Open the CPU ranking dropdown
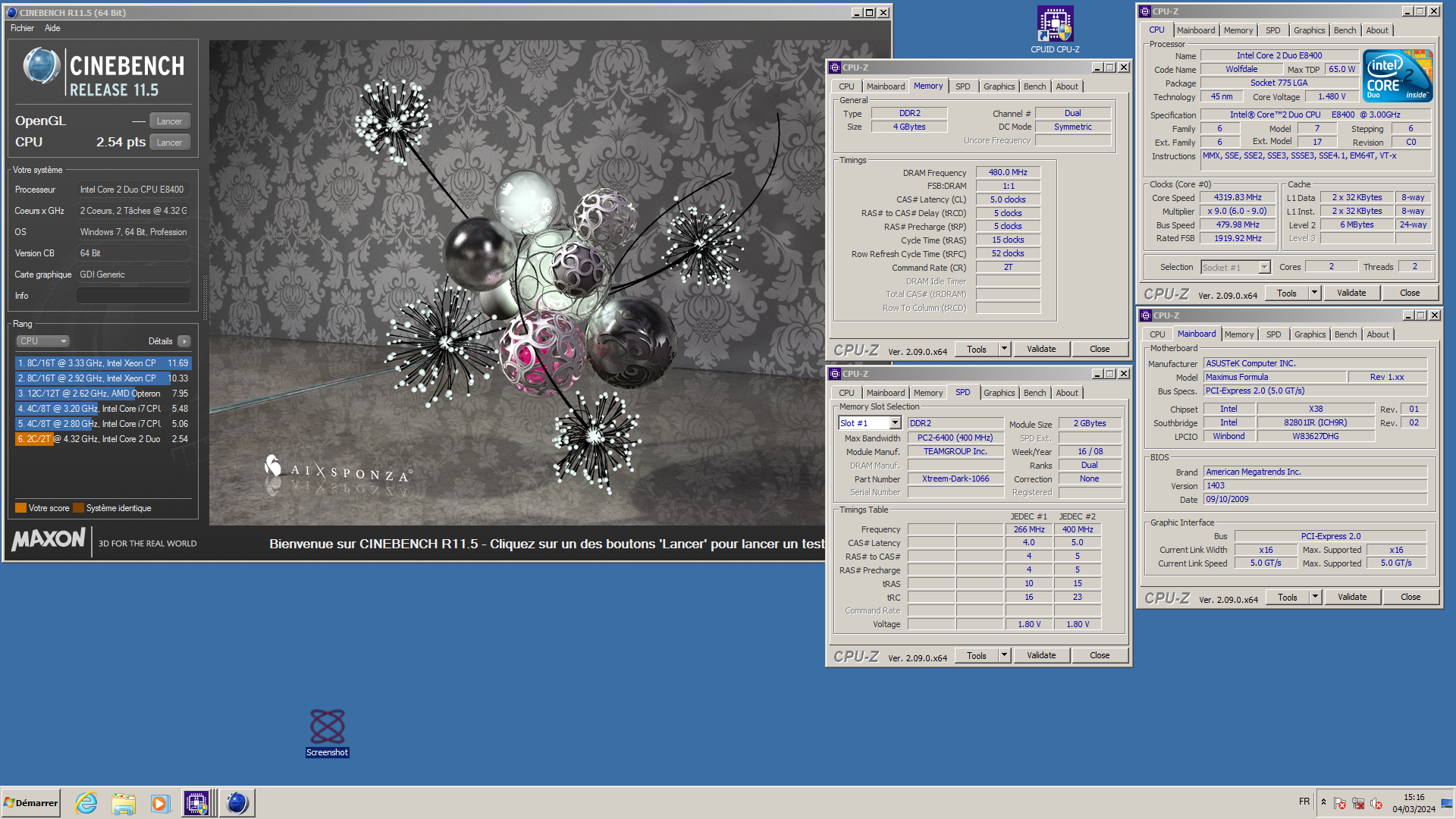1456x819 pixels. point(43,341)
